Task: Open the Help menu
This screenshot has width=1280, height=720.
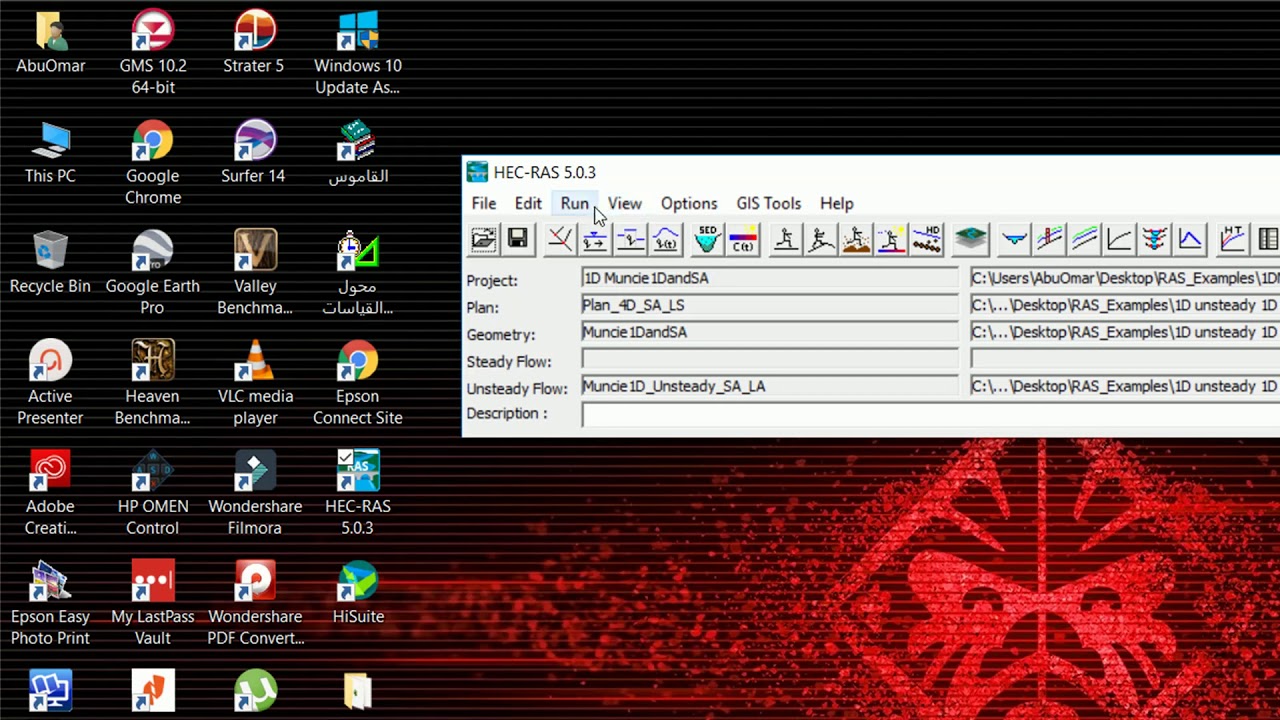Action: [x=837, y=203]
